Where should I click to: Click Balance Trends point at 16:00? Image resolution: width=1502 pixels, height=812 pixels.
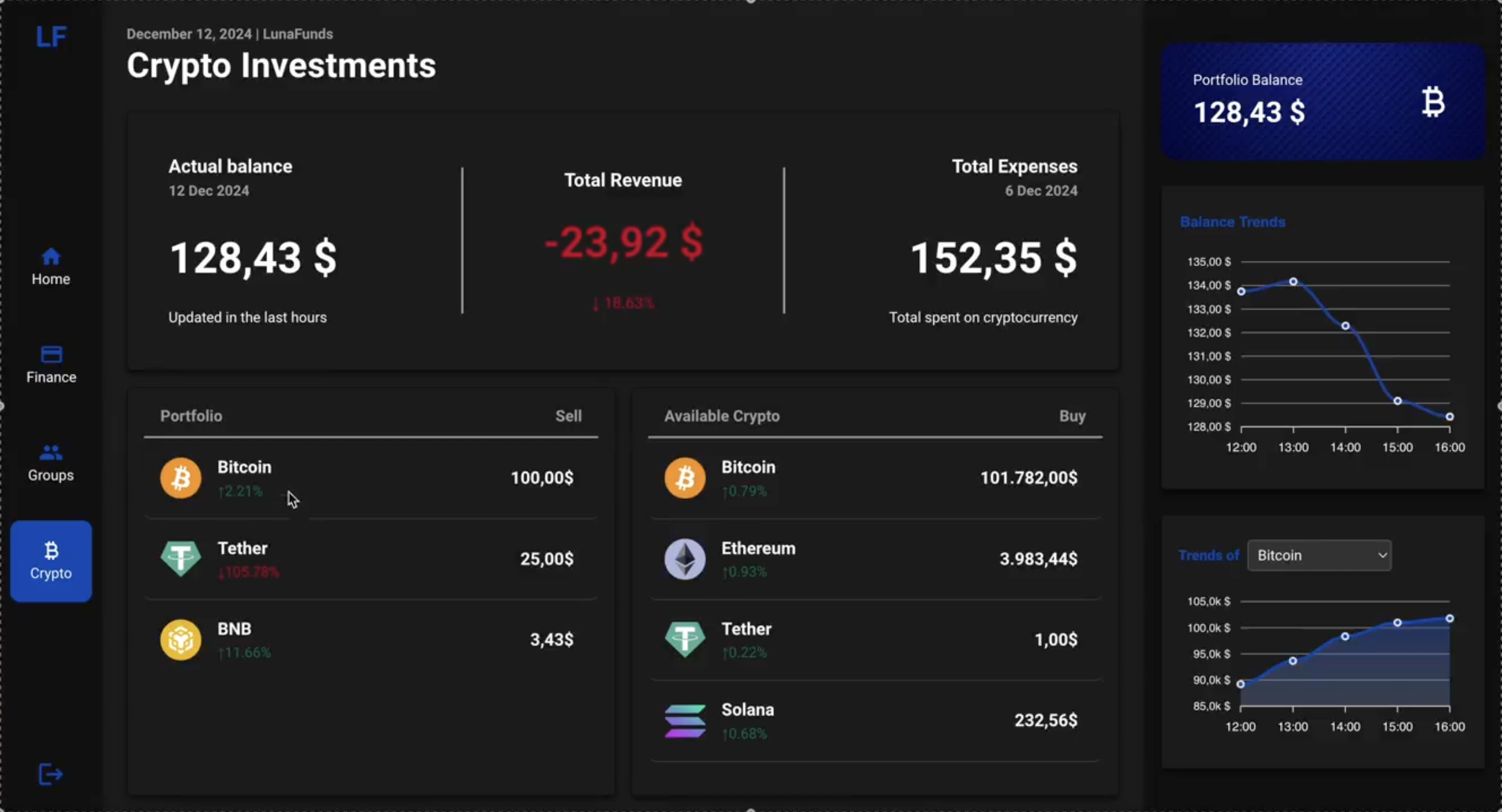pyautogui.click(x=1449, y=417)
